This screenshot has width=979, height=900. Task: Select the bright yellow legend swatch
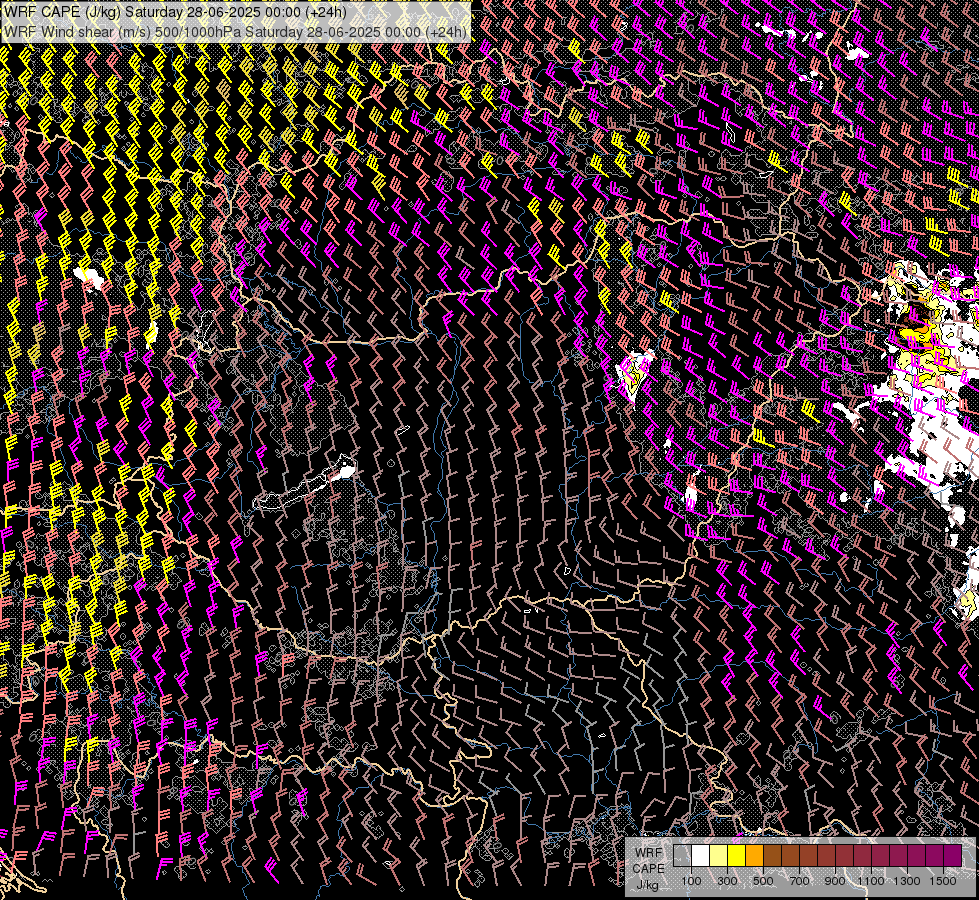pyautogui.click(x=737, y=856)
